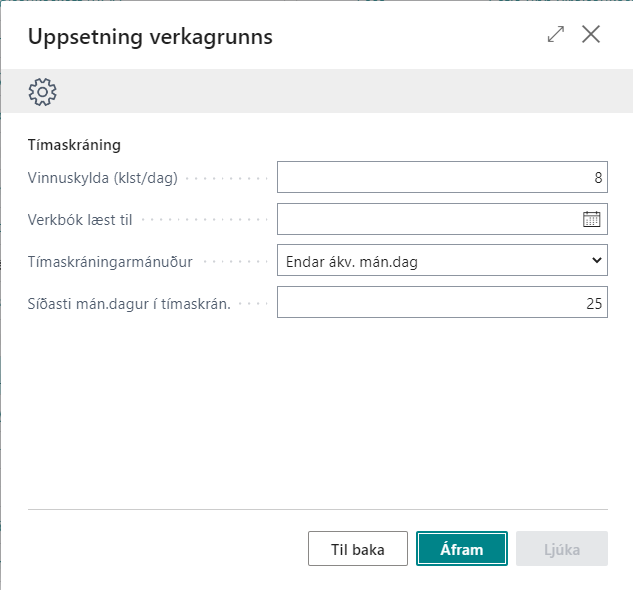Click the horizontal divider above the buttons

tap(316, 509)
